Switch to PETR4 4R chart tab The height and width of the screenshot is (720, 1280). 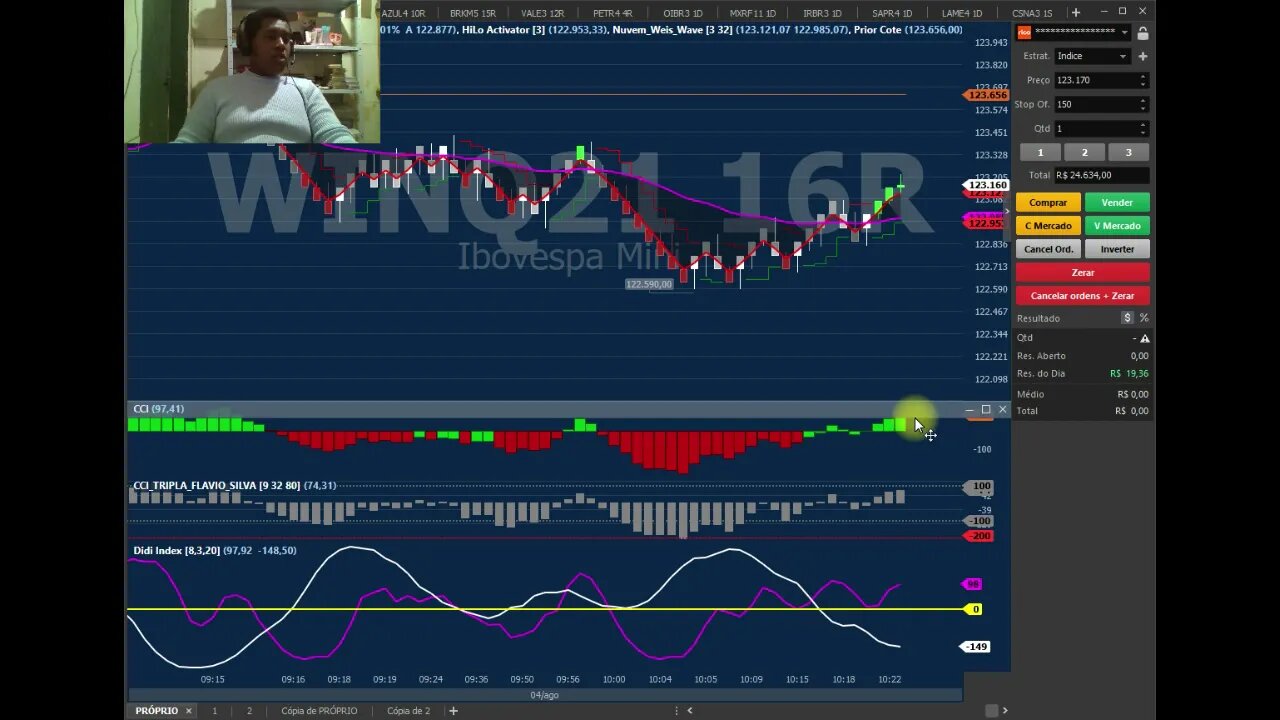pyautogui.click(x=612, y=13)
